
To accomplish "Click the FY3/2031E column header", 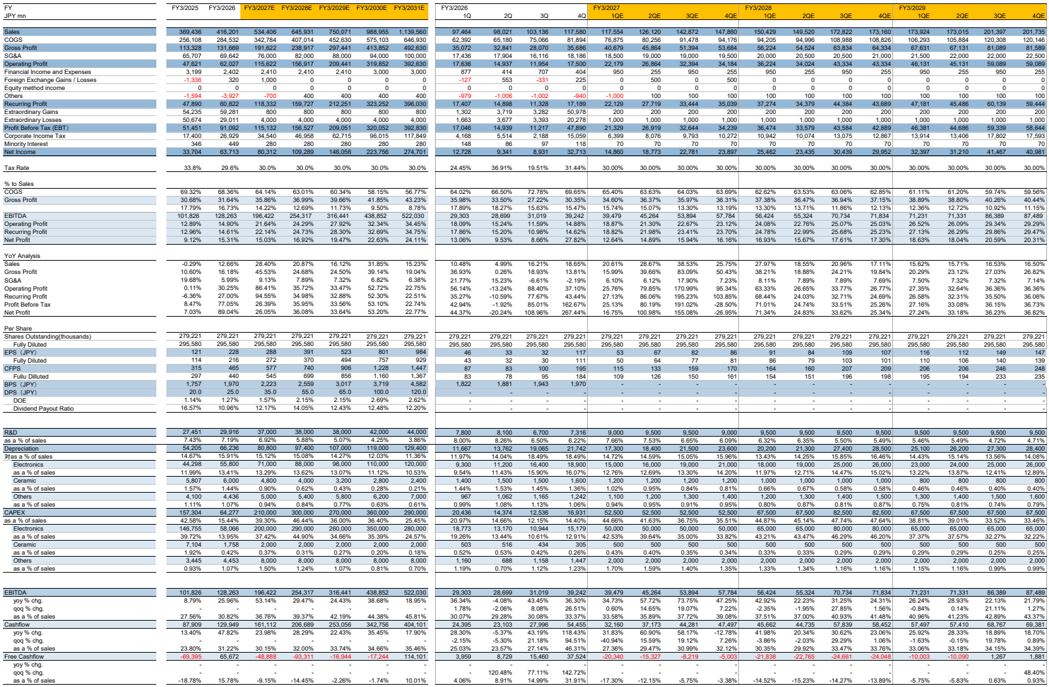I will click(409, 7).
